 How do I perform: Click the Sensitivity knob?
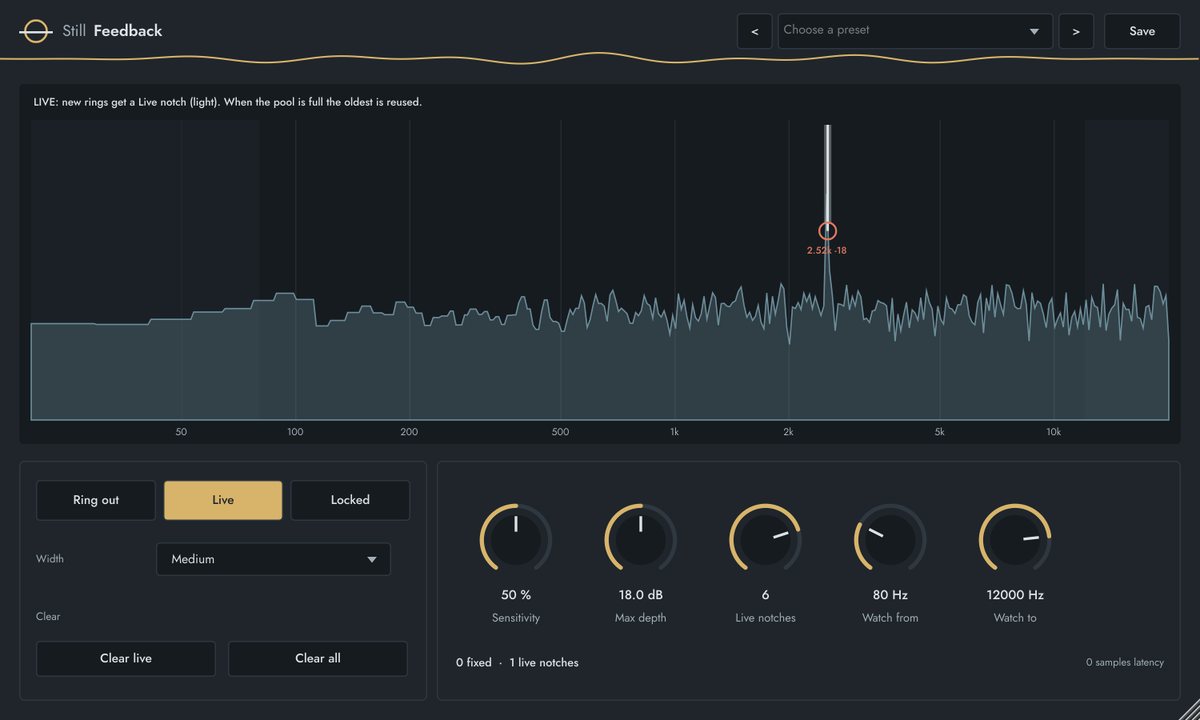pyautogui.click(x=516, y=539)
